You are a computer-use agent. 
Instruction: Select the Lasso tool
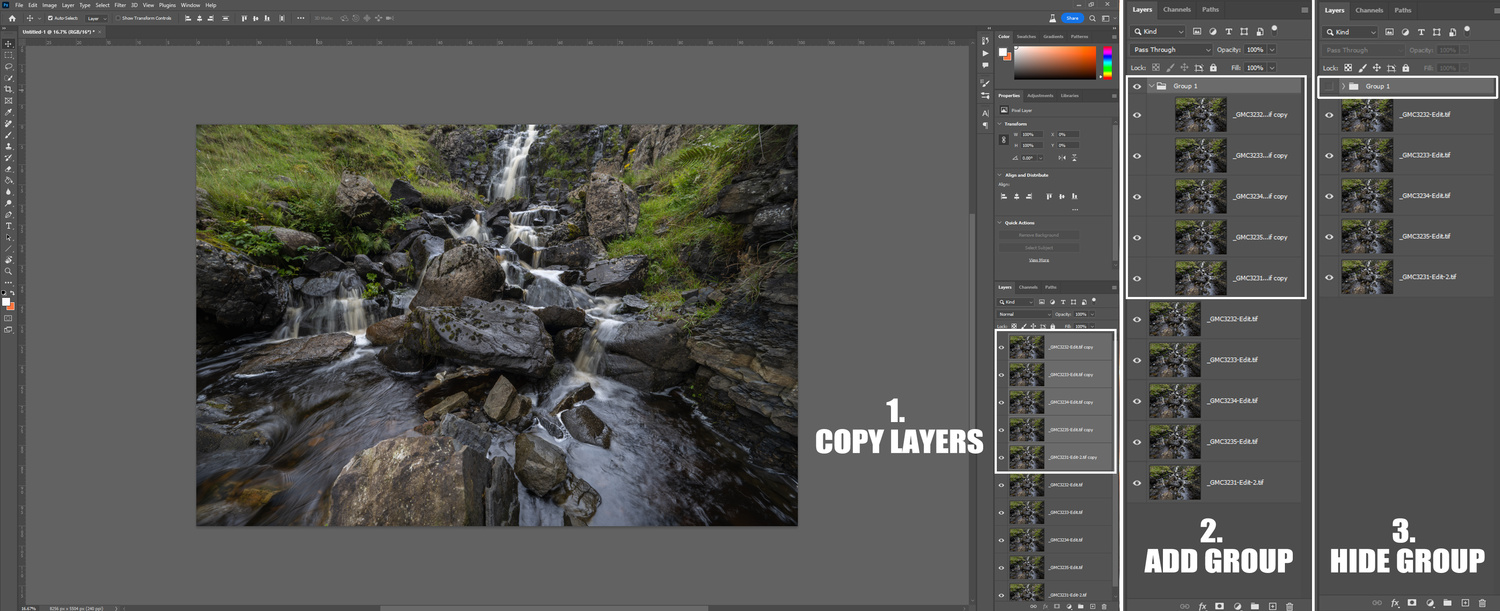coord(8,67)
